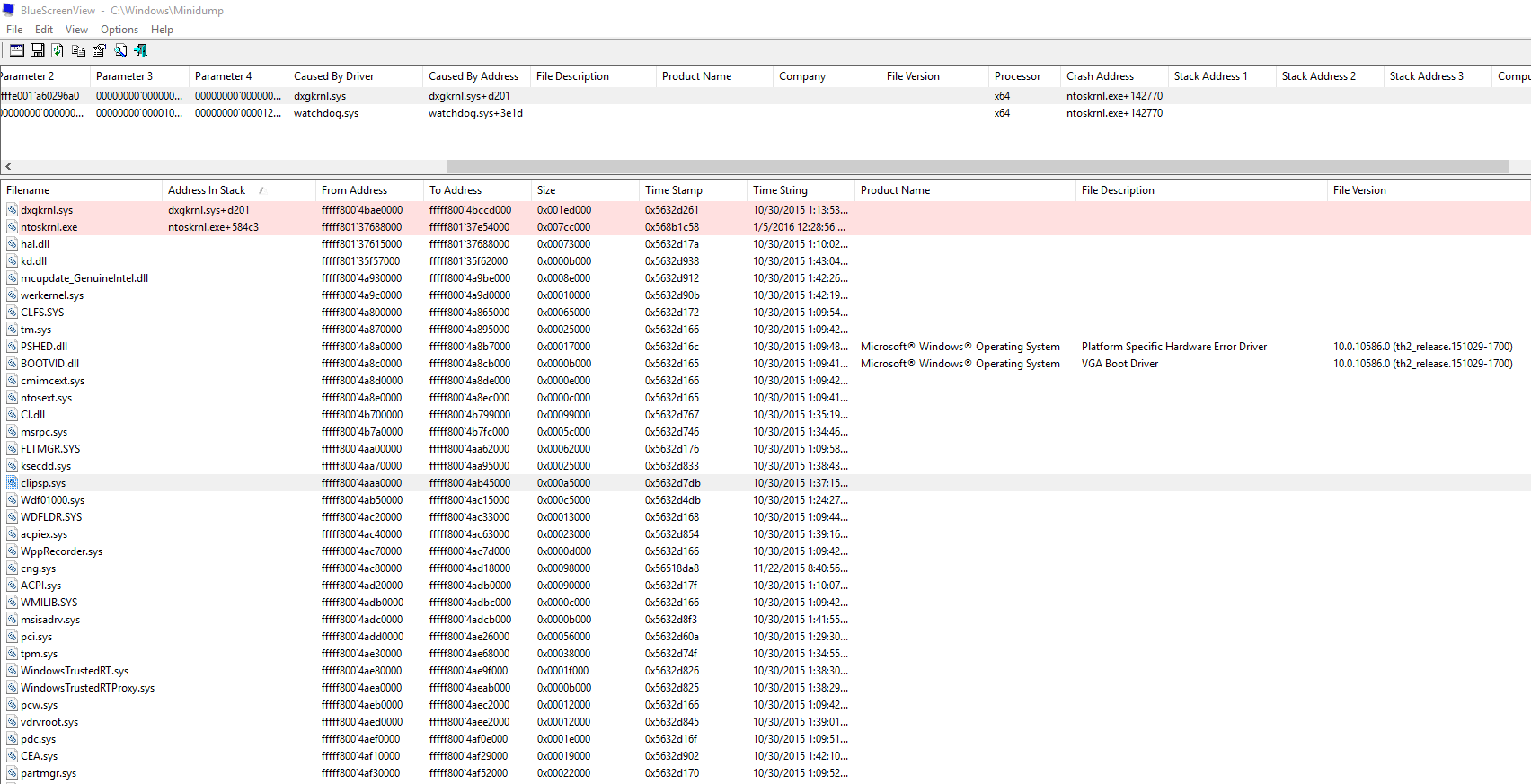
Task: Click the Exit door toolbar icon
Action: pyautogui.click(x=140, y=50)
